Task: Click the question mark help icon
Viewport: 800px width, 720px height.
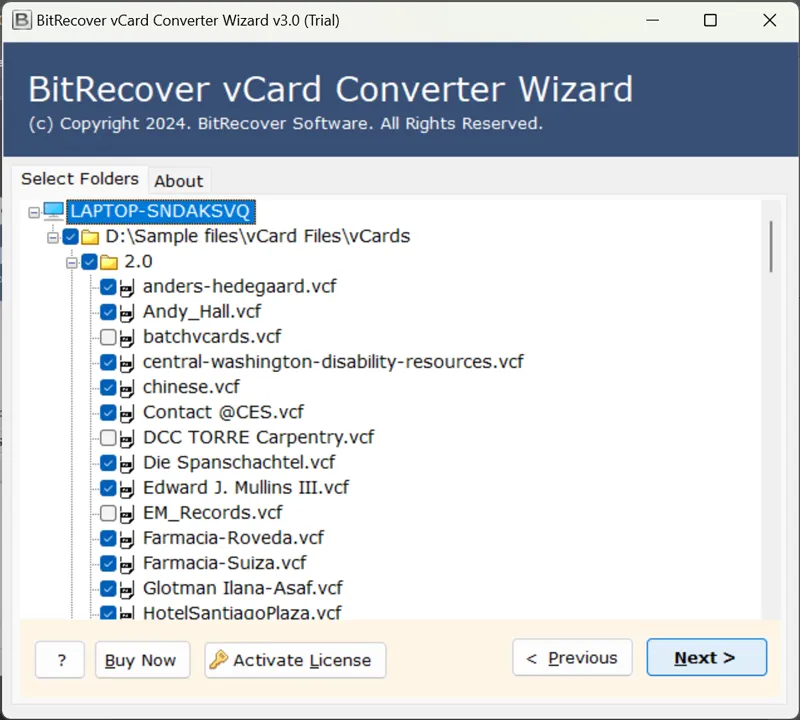Action: (x=59, y=660)
